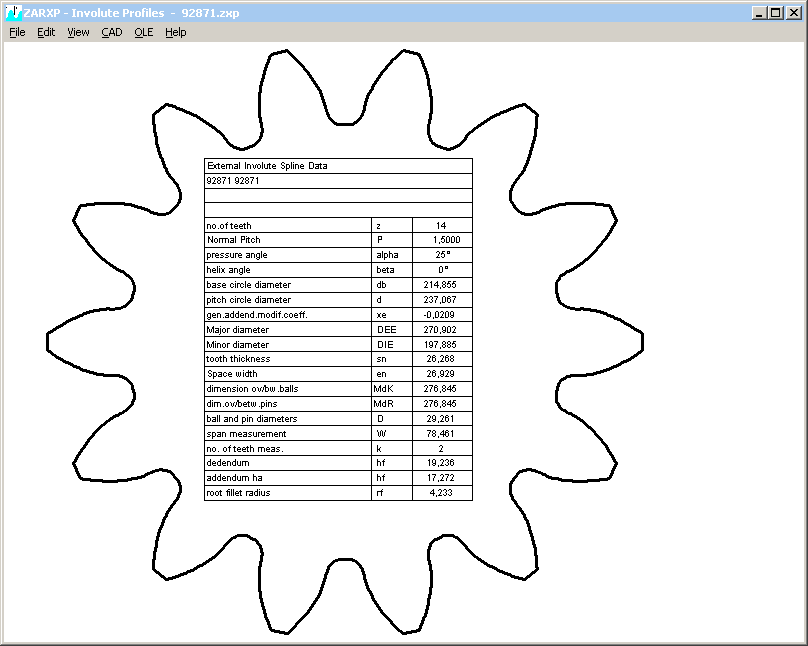This screenshot has width=808, height=646.
Task: Open the CAD menu
Action: 111,32
